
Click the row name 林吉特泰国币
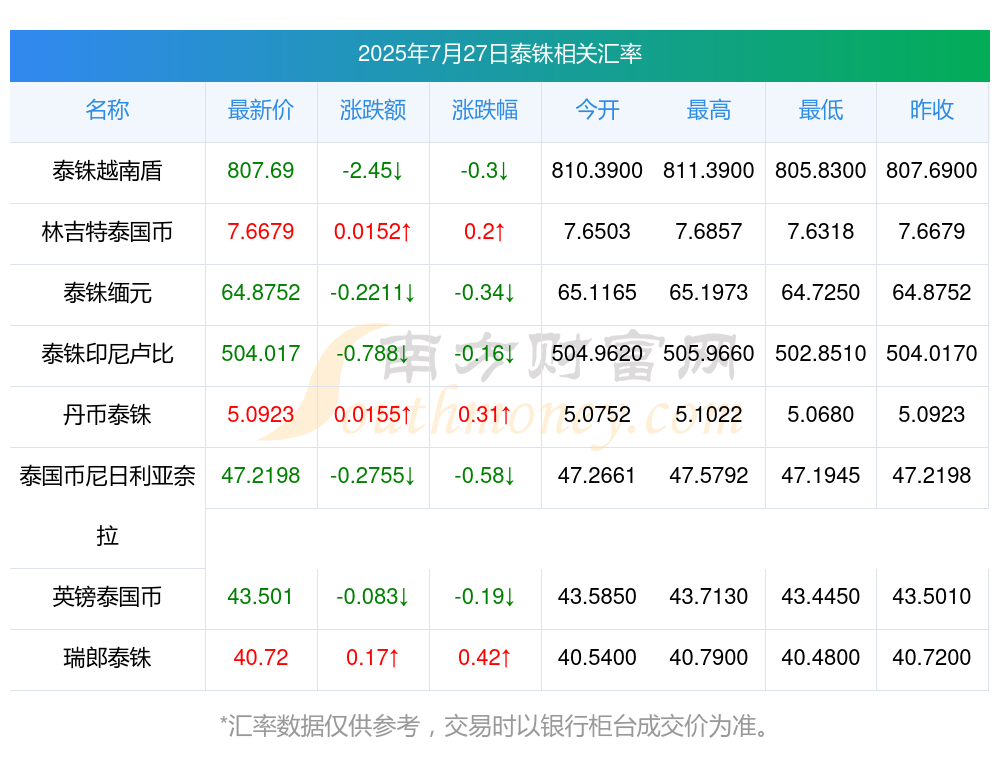click(x=107, y=232)
